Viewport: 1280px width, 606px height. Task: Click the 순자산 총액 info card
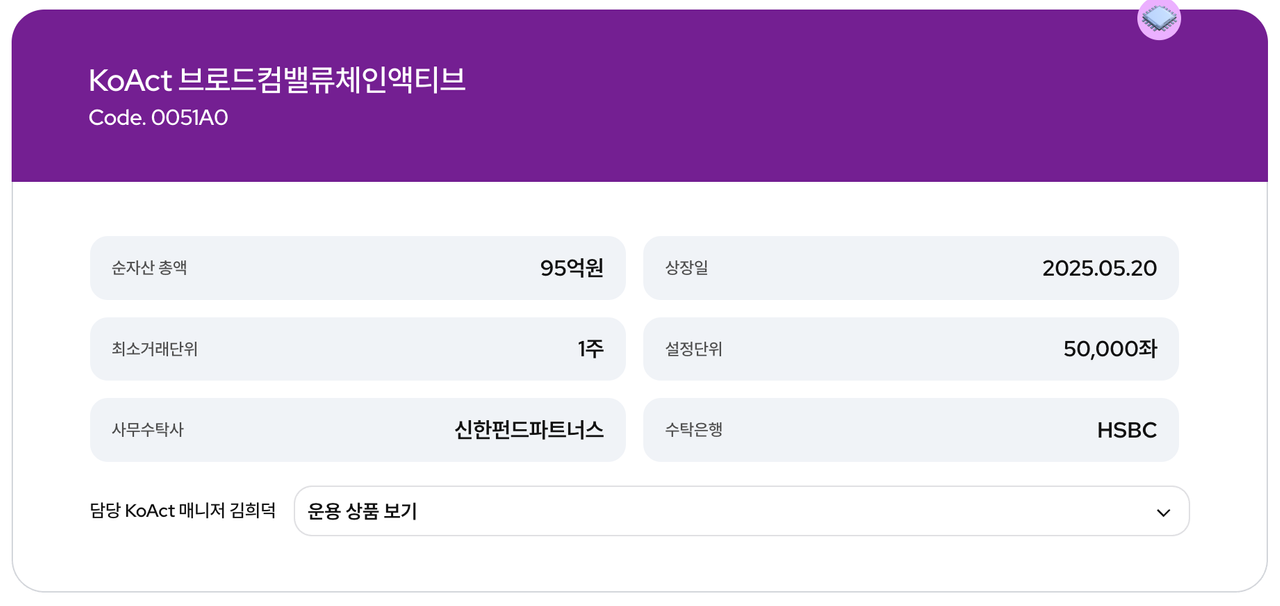point(358,268)
